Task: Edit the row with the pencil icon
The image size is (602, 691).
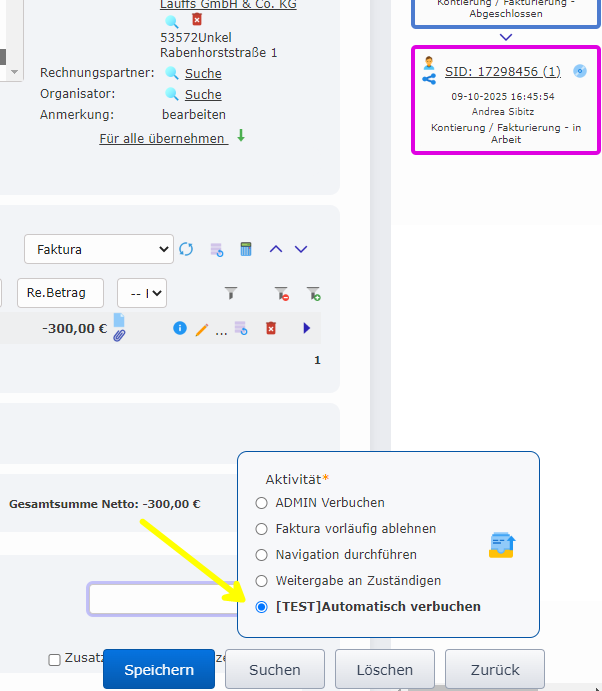Action: (201, 329)
